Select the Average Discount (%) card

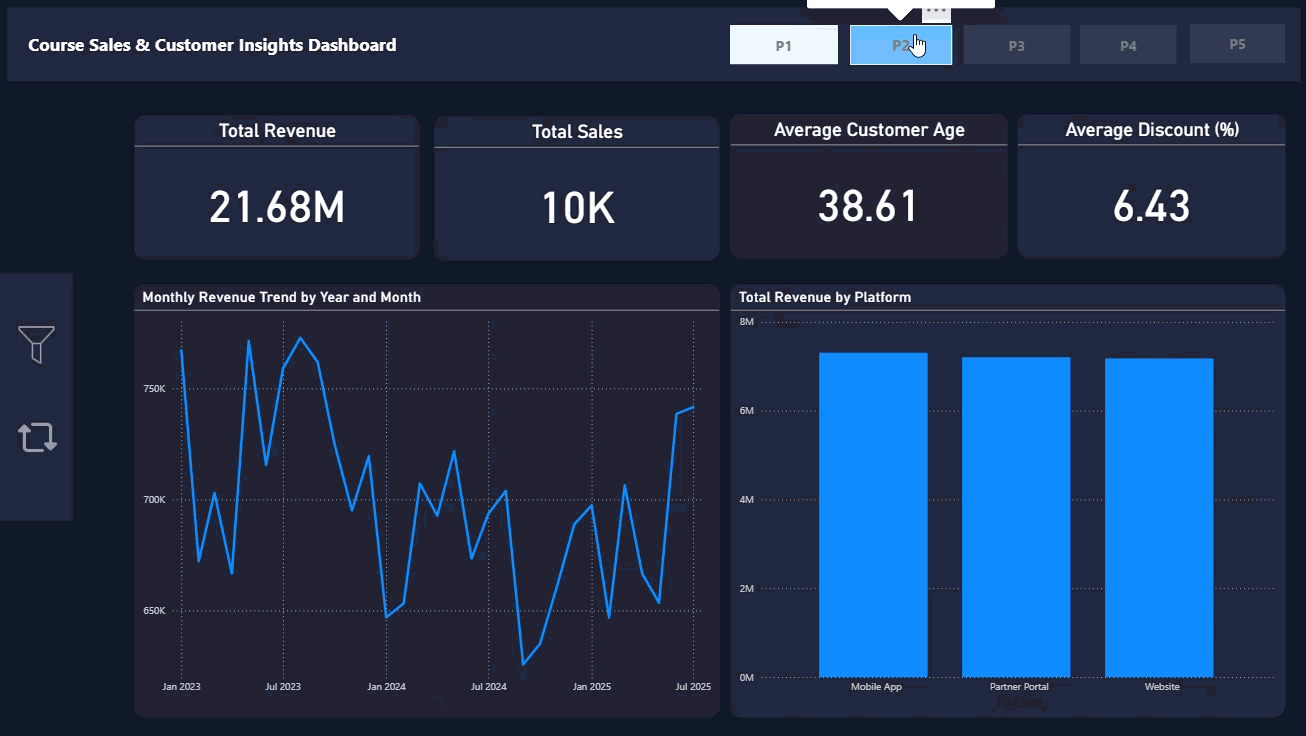pos(1151,206)
